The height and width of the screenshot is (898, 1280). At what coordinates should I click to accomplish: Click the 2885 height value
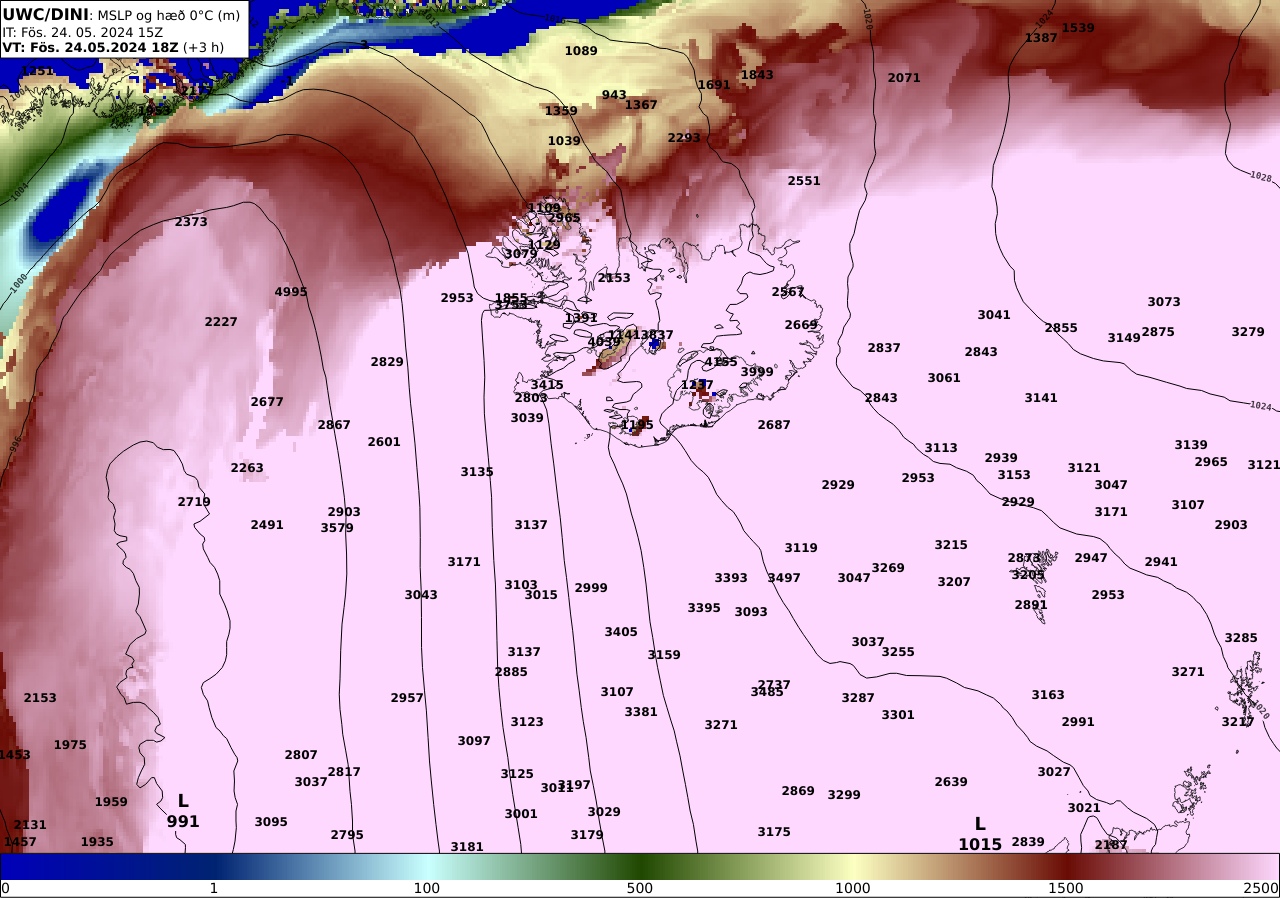pyautogui.click(x=511, y=672)
